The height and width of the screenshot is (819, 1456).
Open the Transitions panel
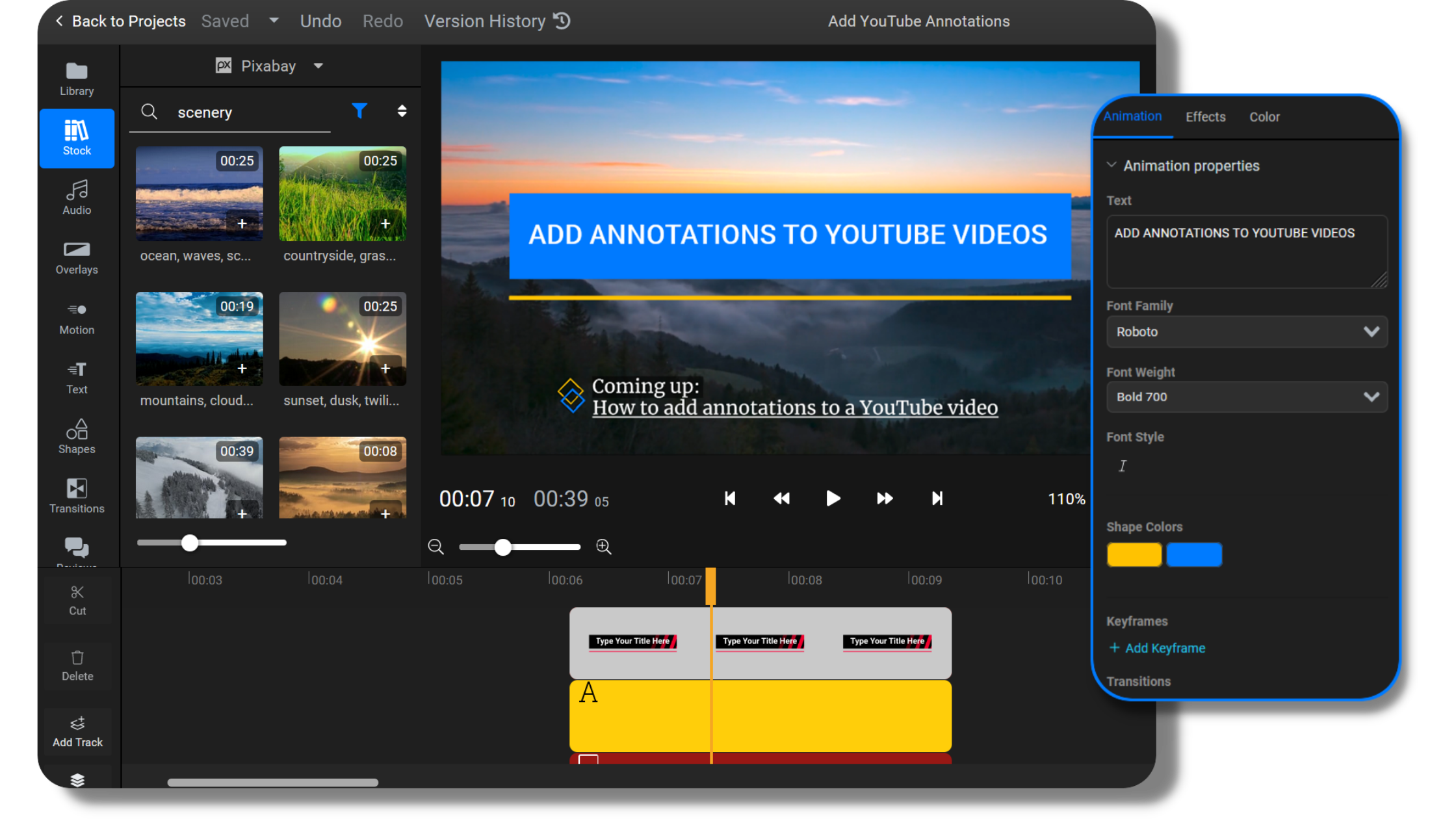coord(77,496)
